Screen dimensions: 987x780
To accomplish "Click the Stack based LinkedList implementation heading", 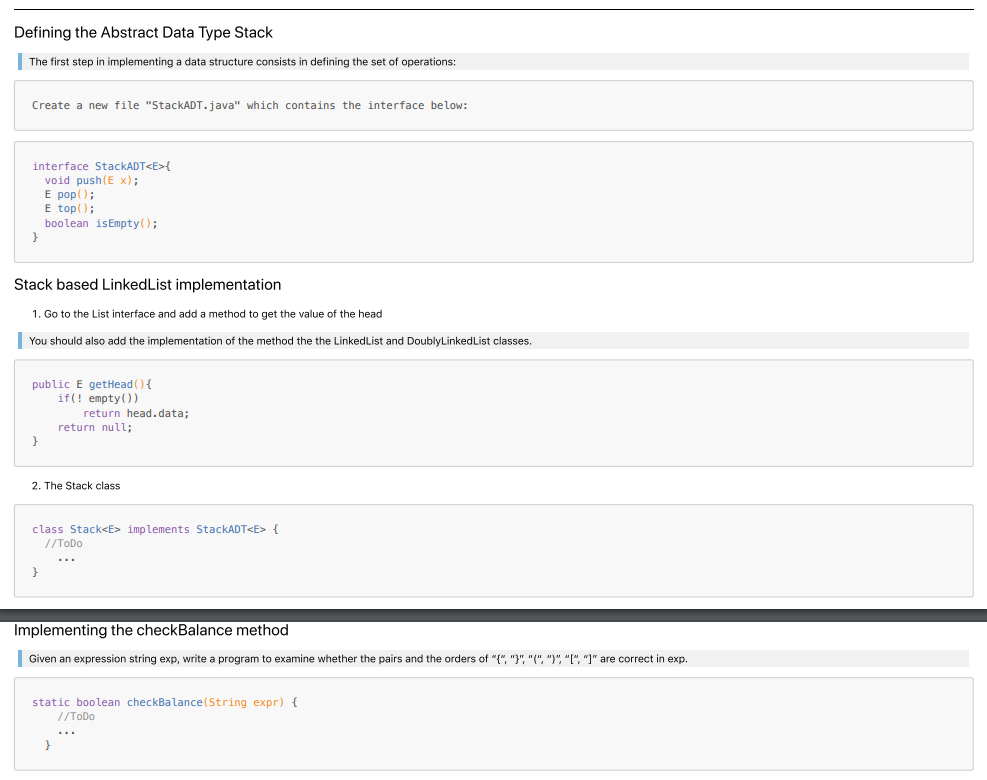I will pyautogui.click(x=147, y=285).
